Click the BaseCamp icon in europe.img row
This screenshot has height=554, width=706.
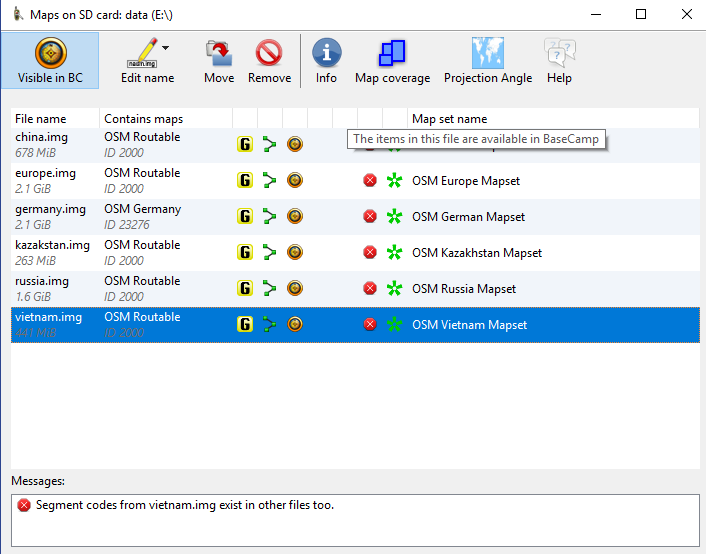(295, 180)
